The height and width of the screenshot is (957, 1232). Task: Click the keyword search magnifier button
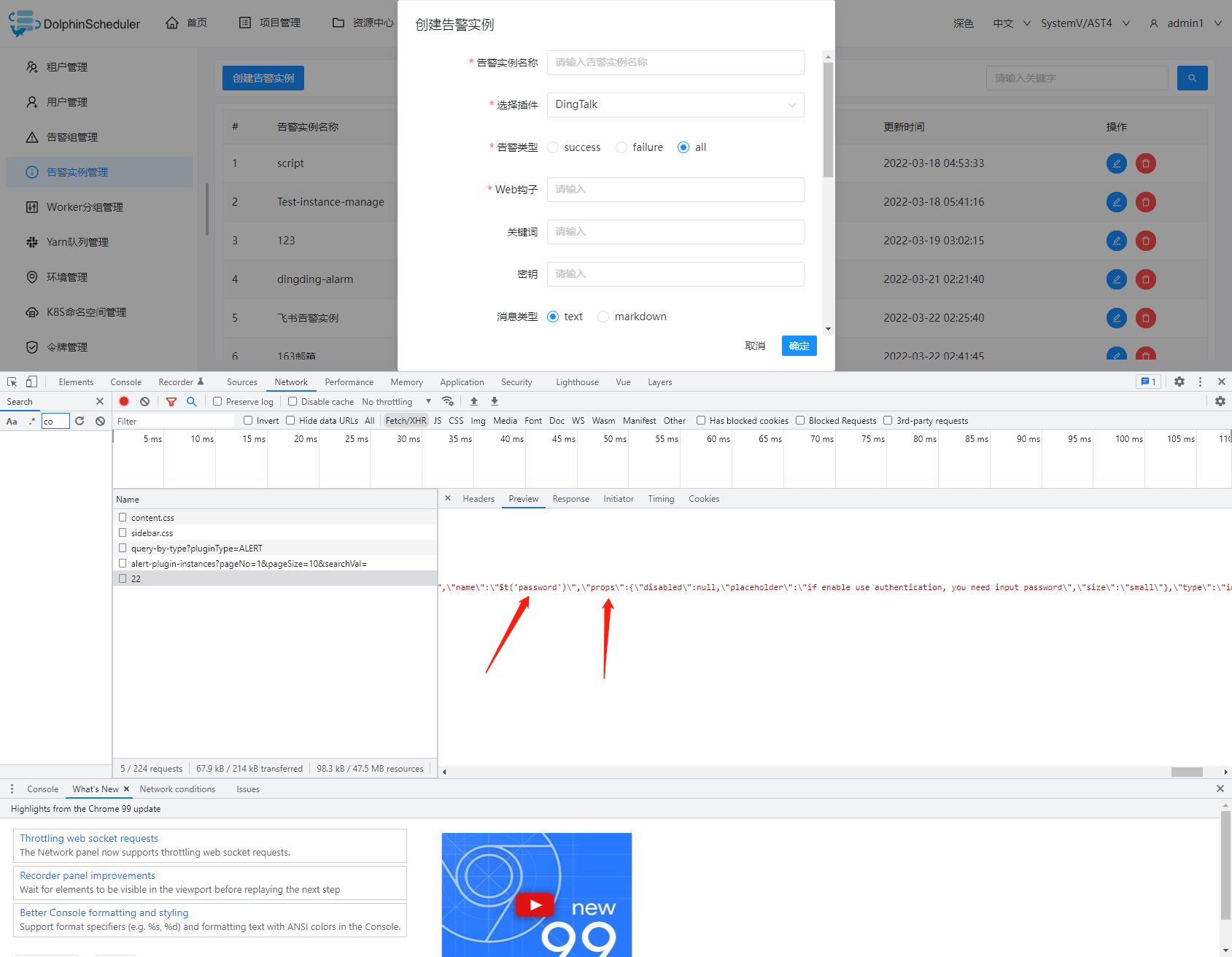(1192, 78)
